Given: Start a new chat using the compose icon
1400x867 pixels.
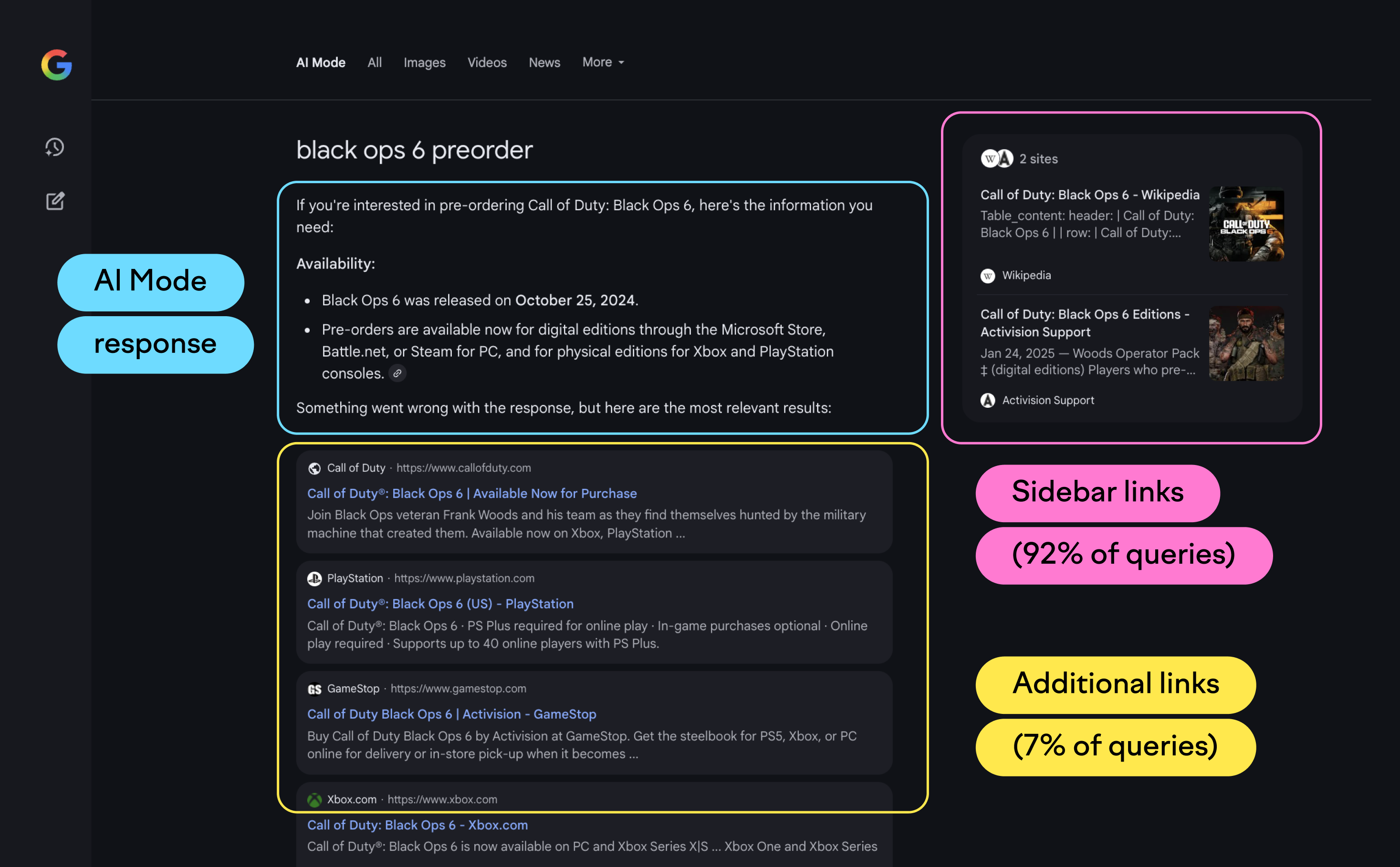Looking at the screenshot, I should click(x=54, y=201).
